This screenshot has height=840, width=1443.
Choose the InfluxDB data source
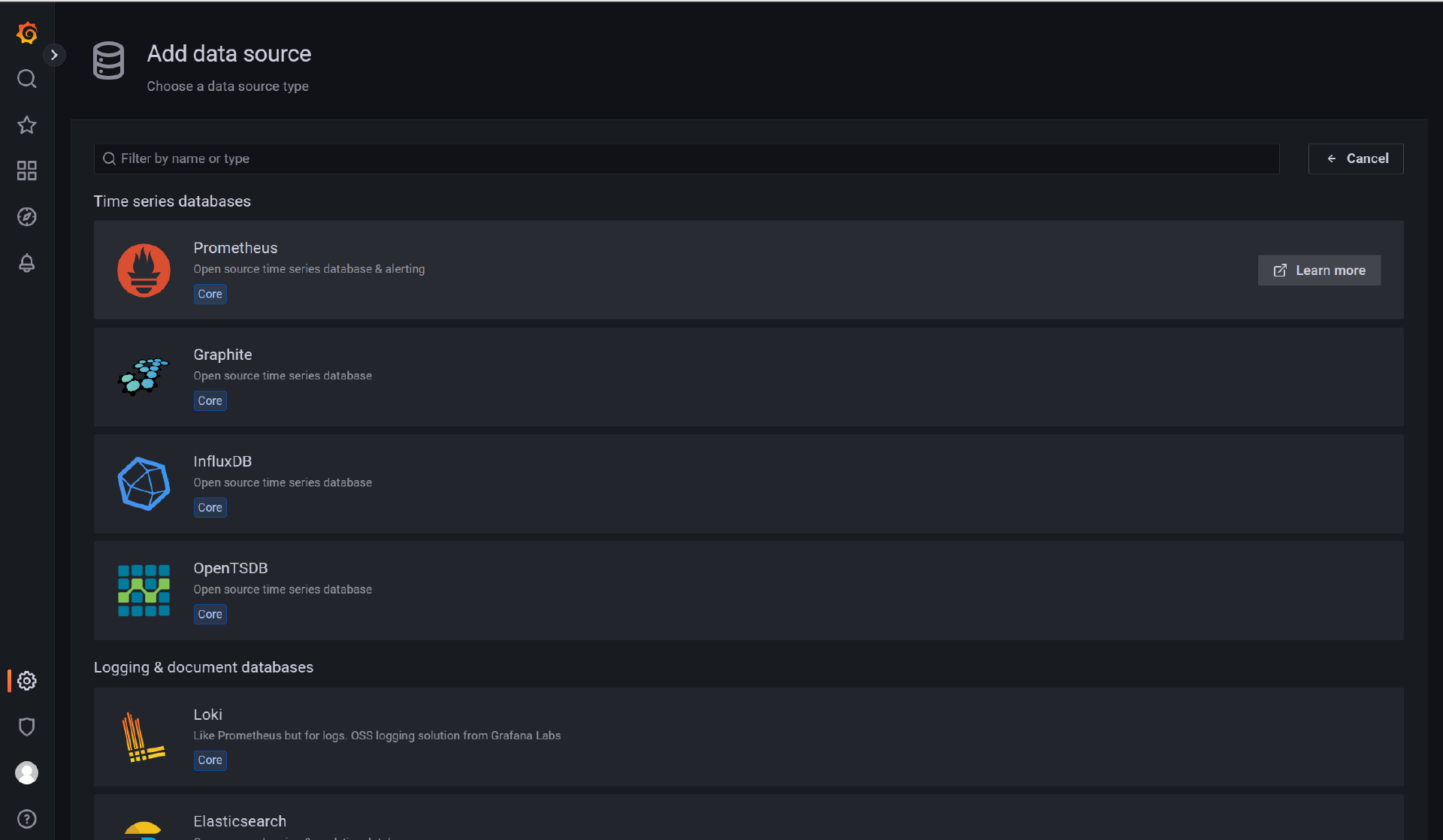click(749, 484)
